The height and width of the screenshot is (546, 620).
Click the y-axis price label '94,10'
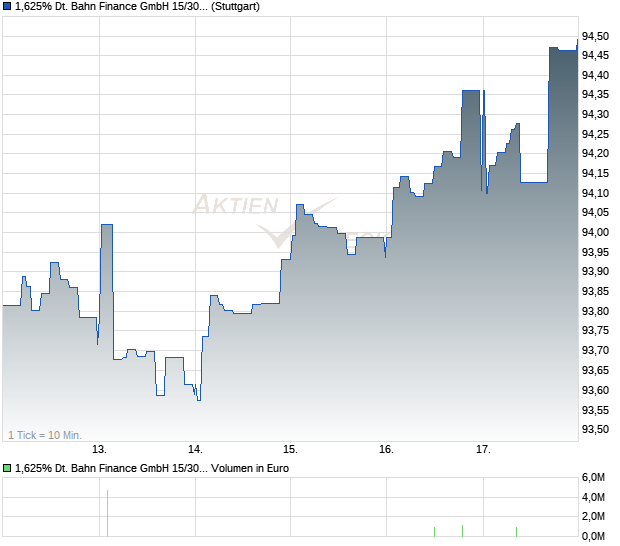[595, 193]
